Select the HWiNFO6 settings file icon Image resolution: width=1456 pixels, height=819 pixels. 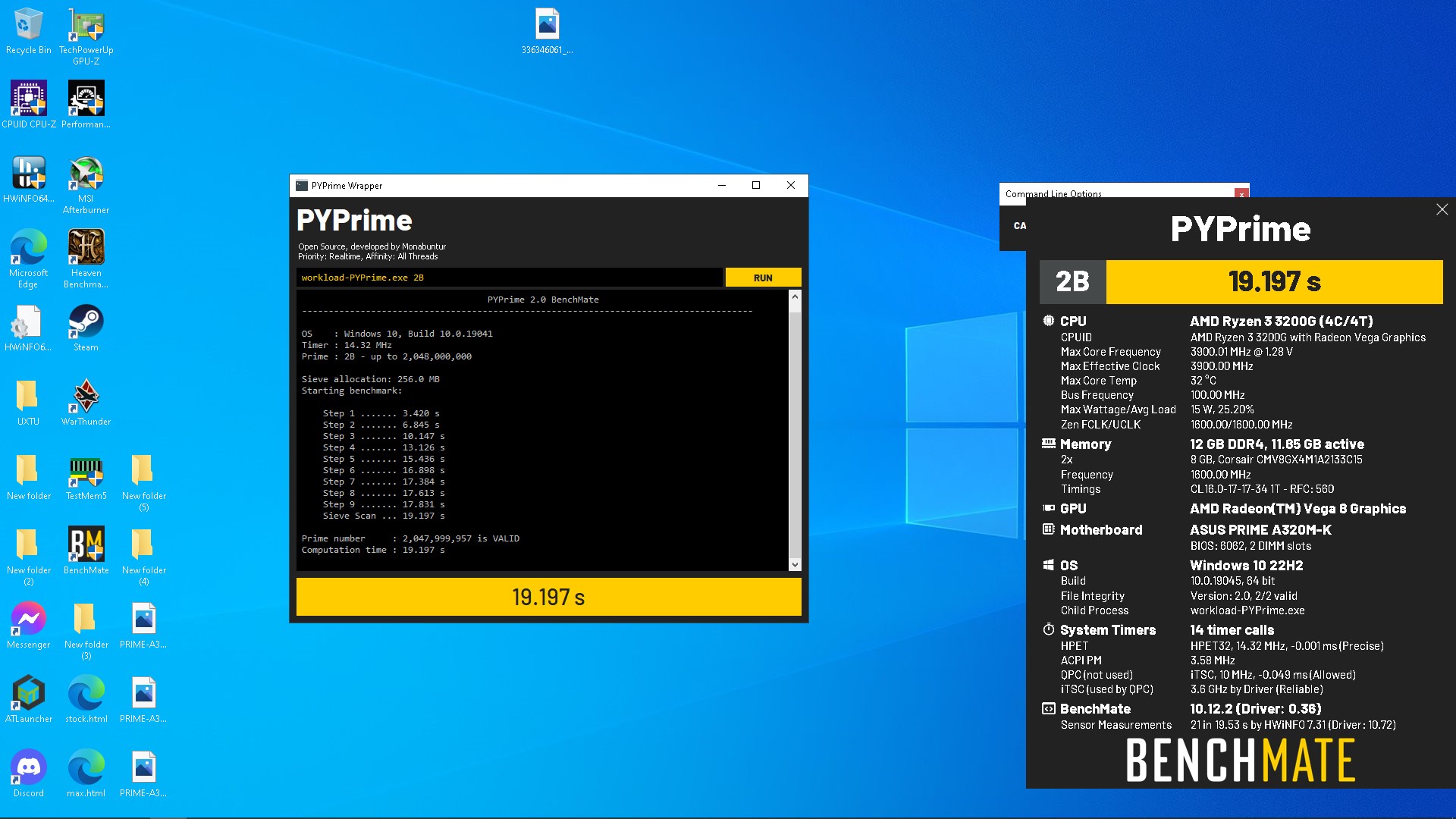coord(28,328)
